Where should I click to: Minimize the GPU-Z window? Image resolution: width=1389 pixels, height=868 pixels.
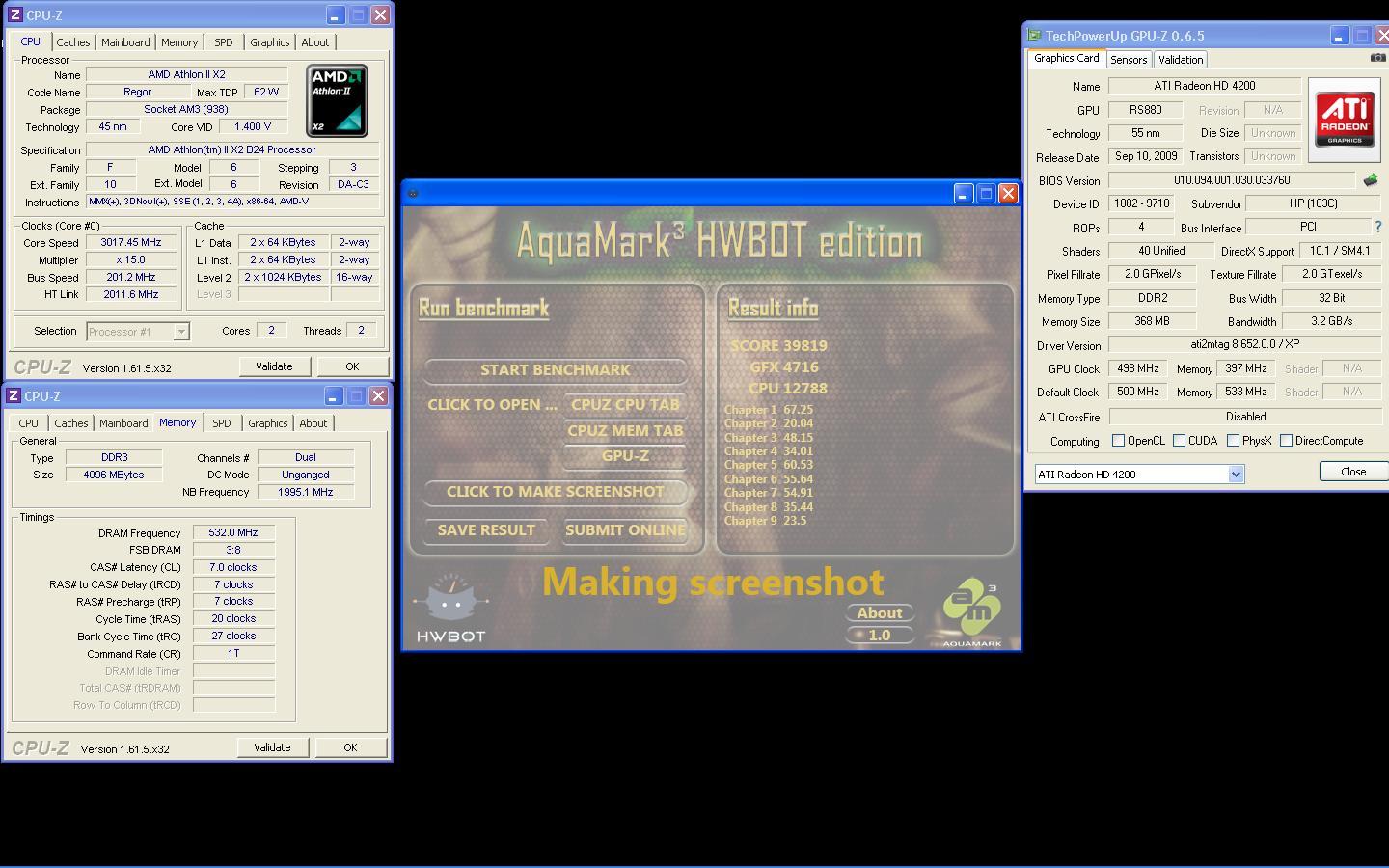pyautogui.click(x=1339, y=36)
